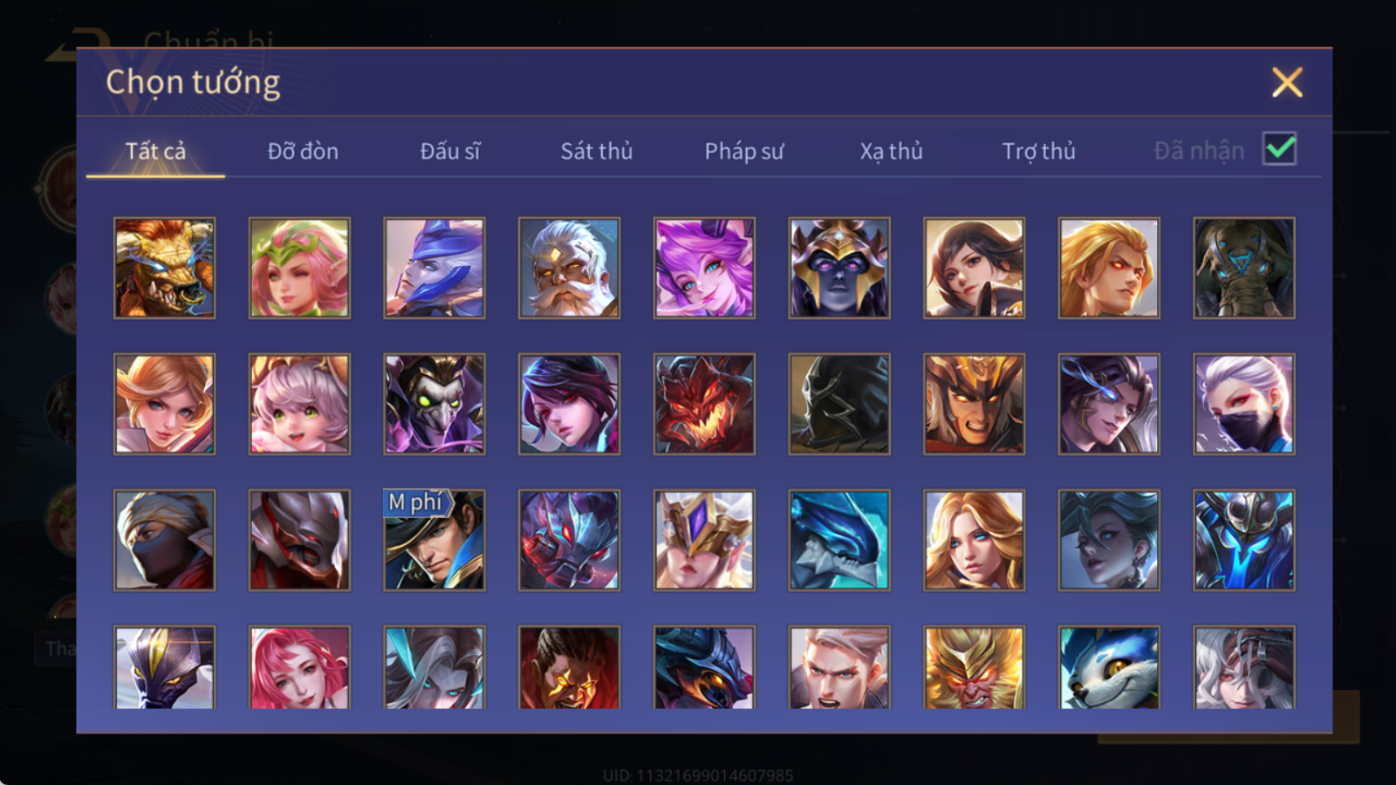Select the Đấu sĩ tab
This screenshot has height=785, width=1396.
pos(450,151)
